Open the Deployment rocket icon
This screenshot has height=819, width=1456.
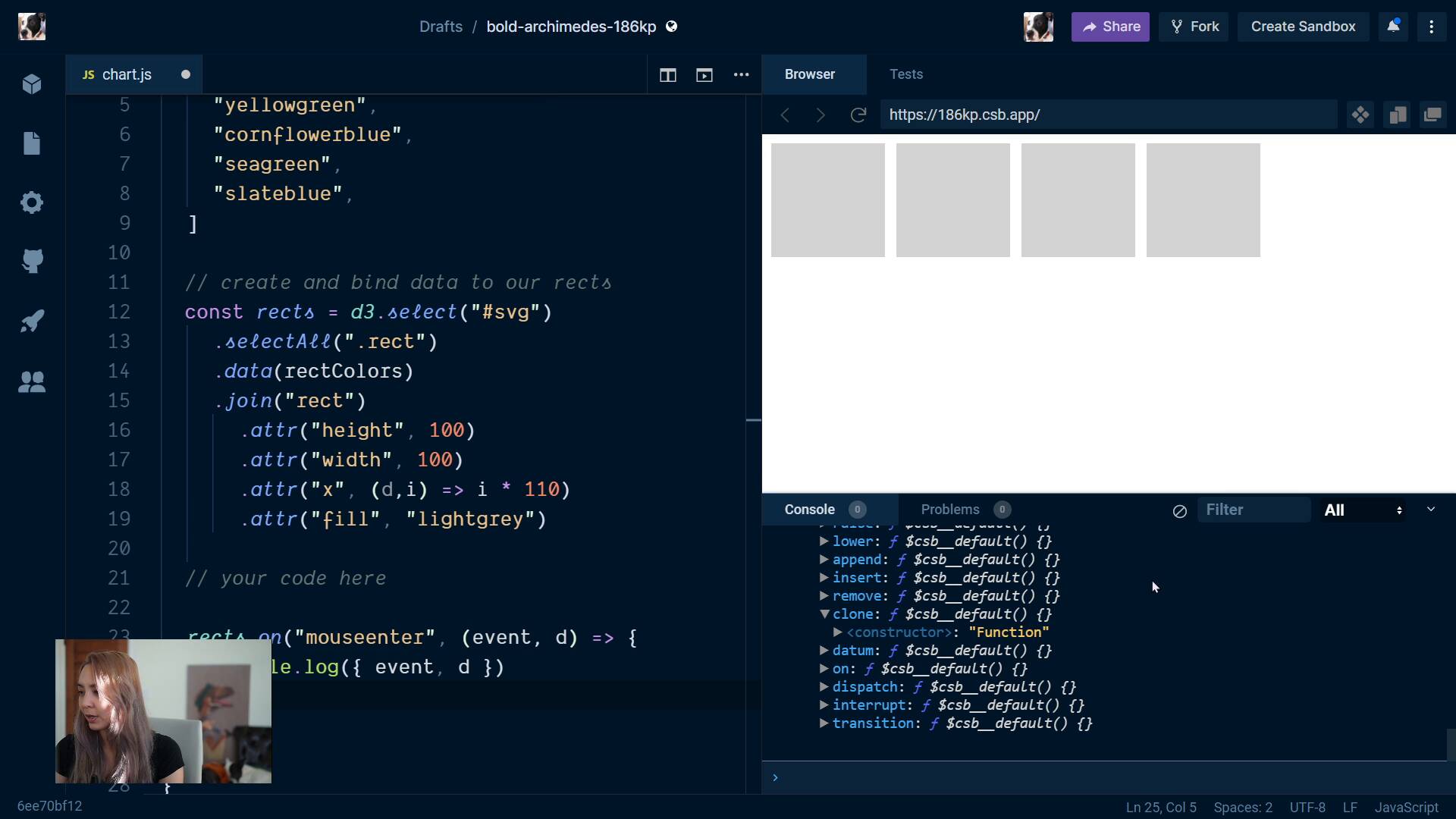32,321
